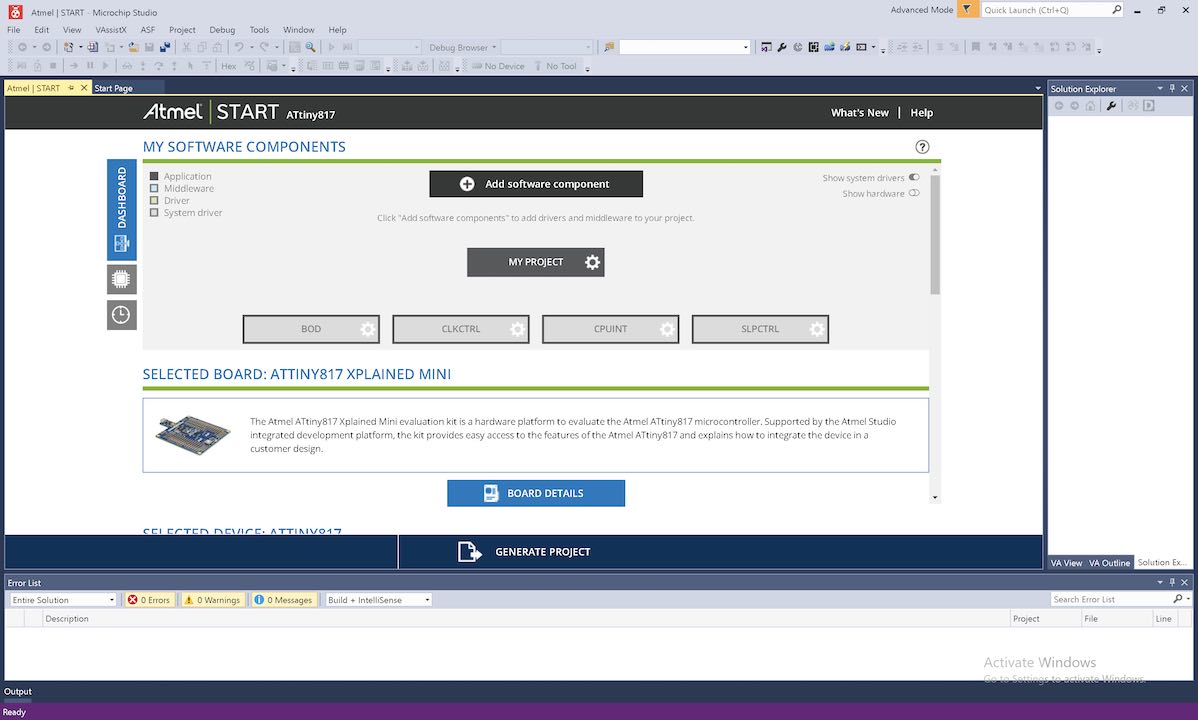Click the feedback filter icon near Quick Launch

[967, 10]
